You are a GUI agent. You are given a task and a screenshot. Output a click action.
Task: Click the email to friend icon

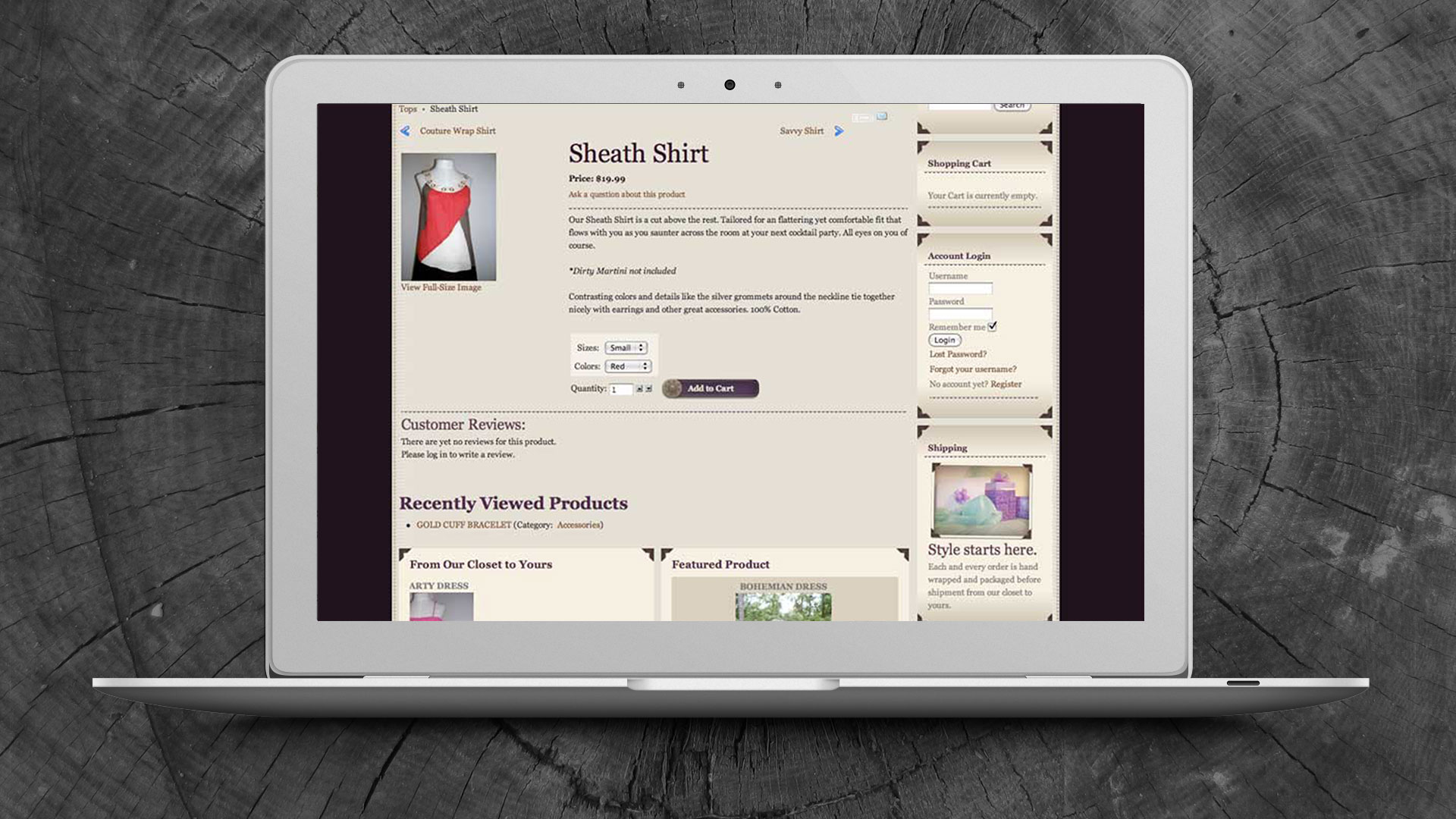click(882, 117)
